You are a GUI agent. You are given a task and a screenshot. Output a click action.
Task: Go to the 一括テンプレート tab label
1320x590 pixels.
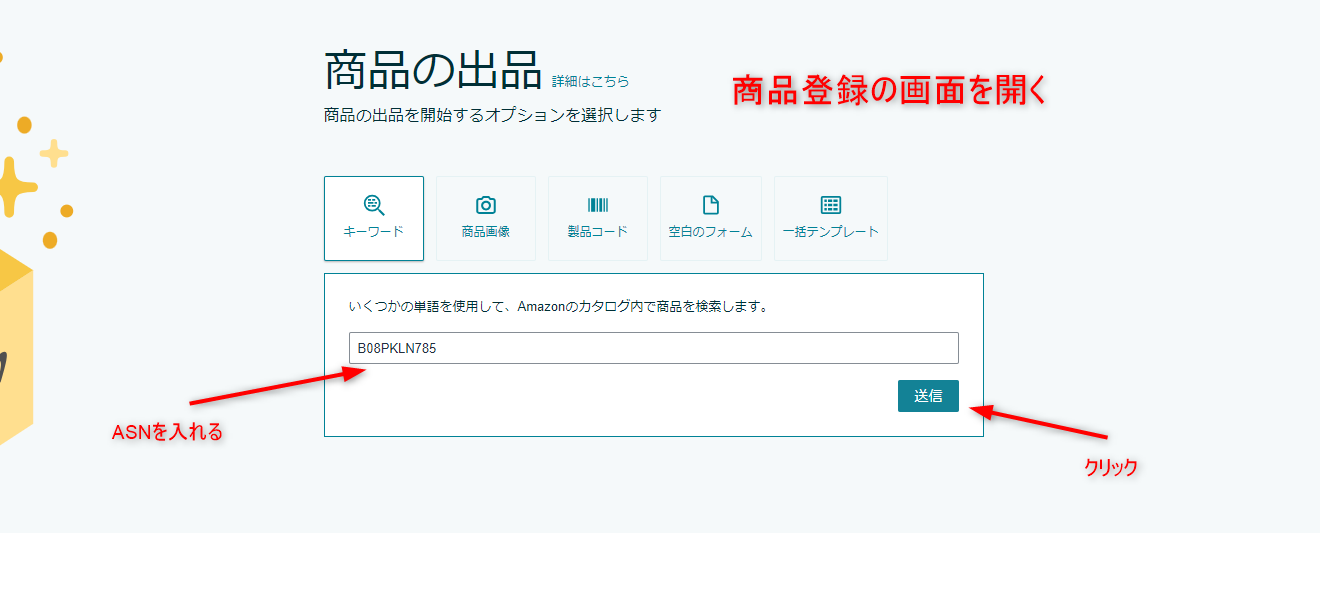tap(831, 231)
